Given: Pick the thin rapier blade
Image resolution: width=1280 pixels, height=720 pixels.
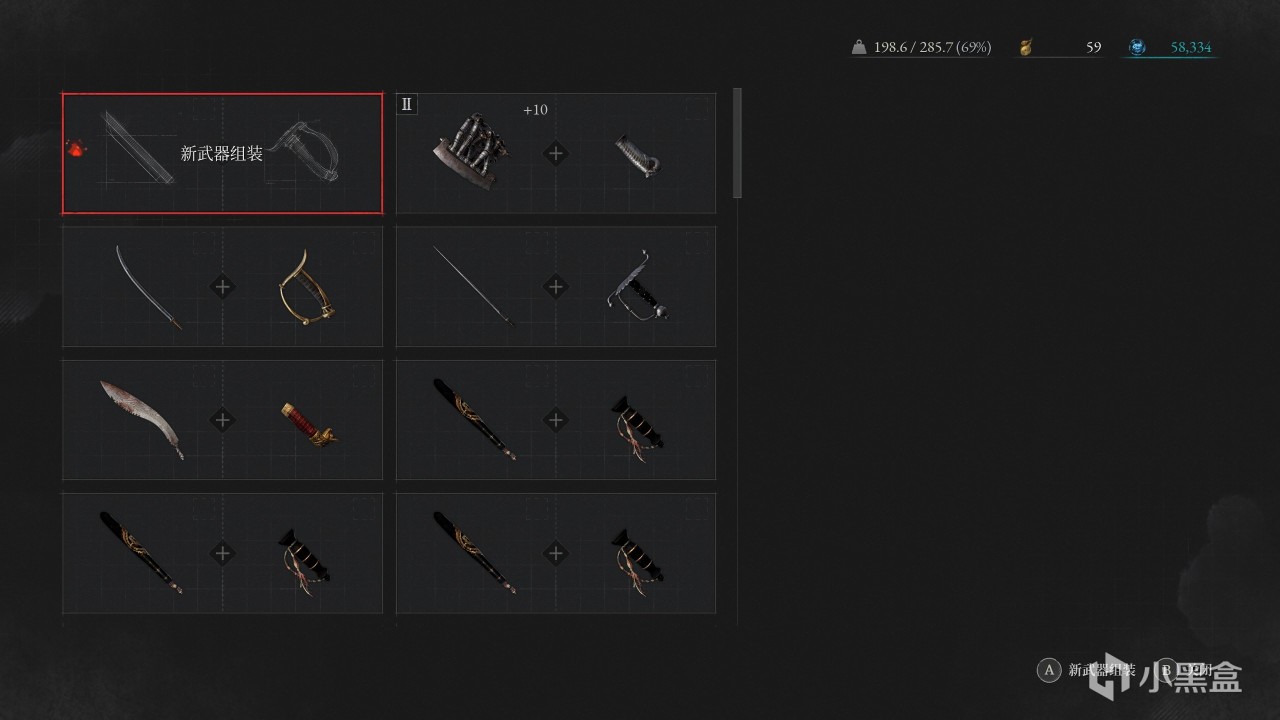Looking at the screenshot, I should tap(474, 286).
